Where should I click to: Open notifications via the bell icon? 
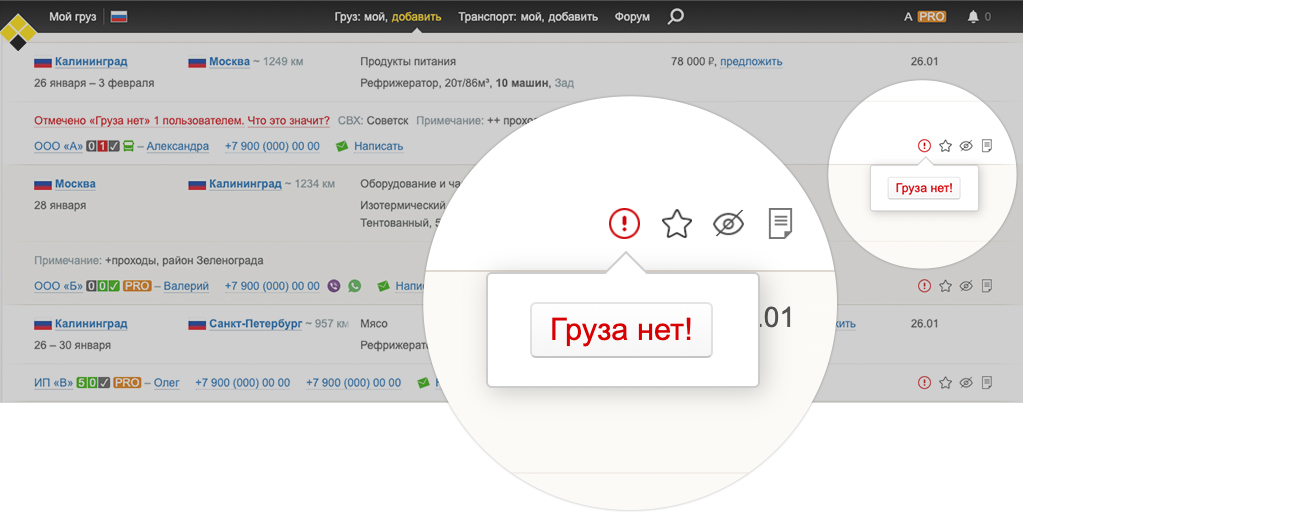click(973, 17)
